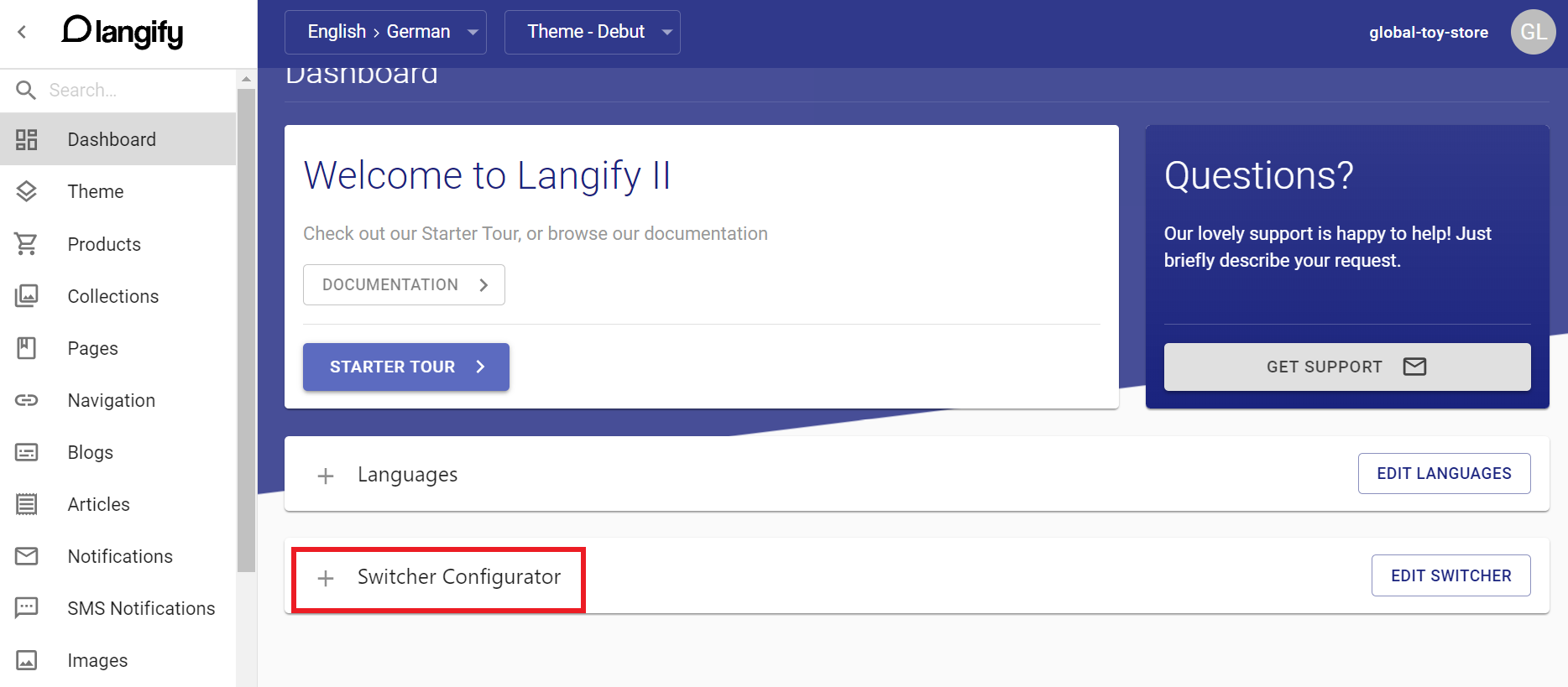Click the Articles list icon
1568x687 pixels.
pos(26,504)
